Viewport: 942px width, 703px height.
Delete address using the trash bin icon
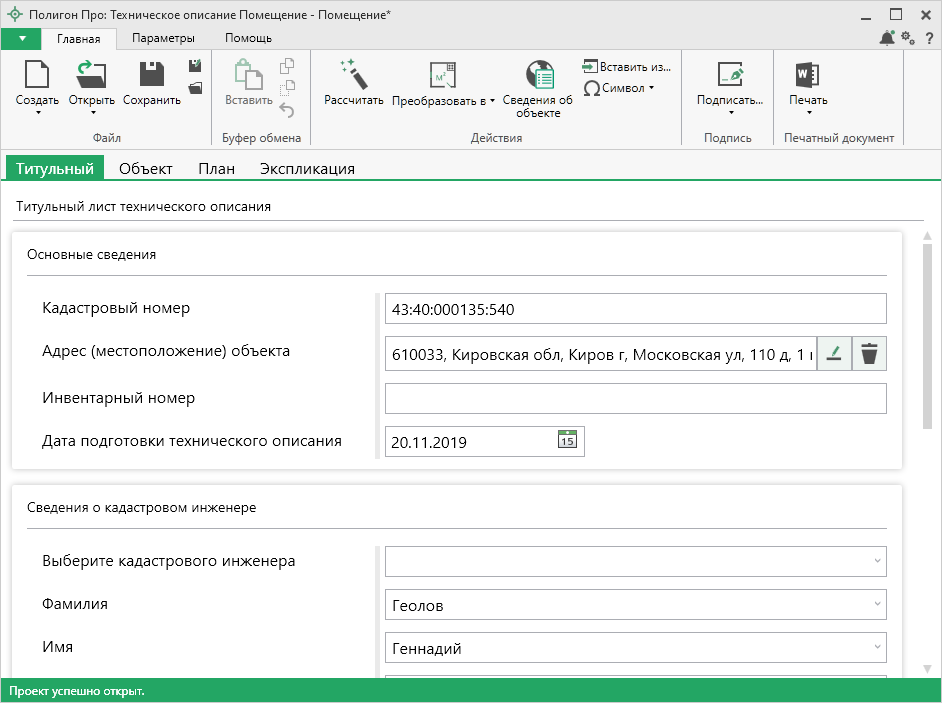tap(869, 353)
